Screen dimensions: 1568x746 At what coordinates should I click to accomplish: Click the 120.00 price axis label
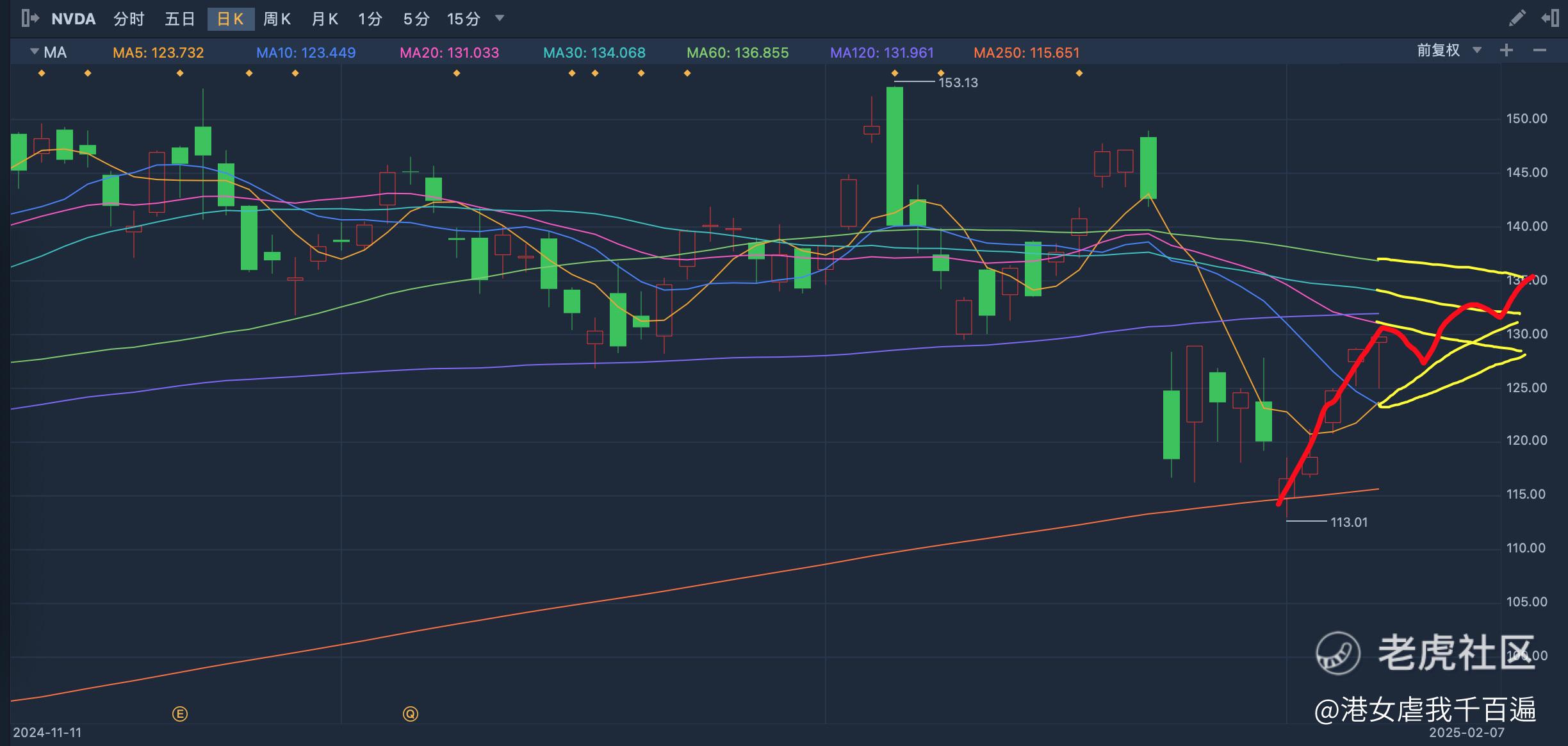(1527, 440)
